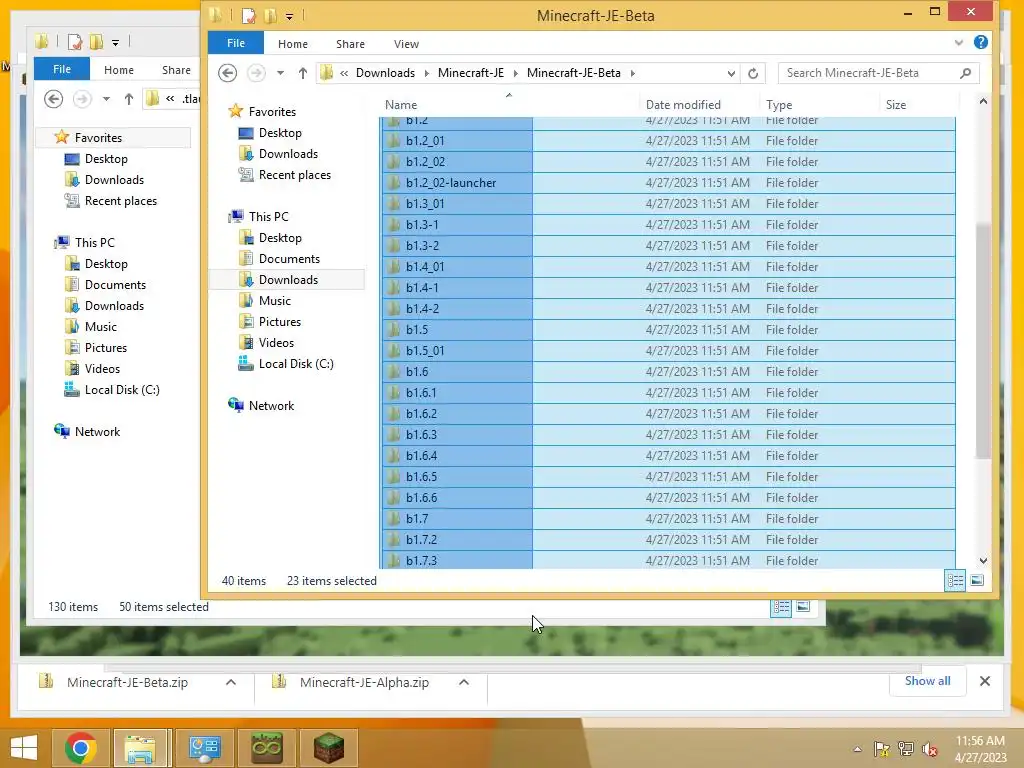Open Explorer Help question mark icon
This screenshot has width=1024, height=768.
[x=980, y=42]
